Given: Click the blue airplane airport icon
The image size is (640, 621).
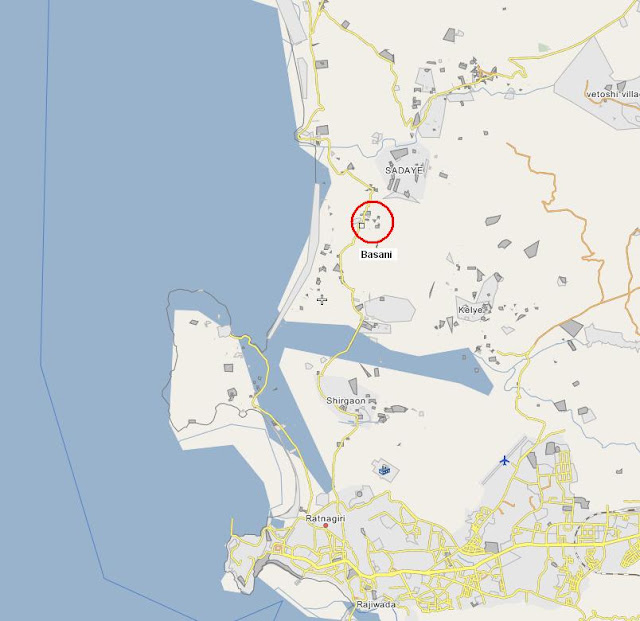Looking at the screenshot, I should pos(505,461).
